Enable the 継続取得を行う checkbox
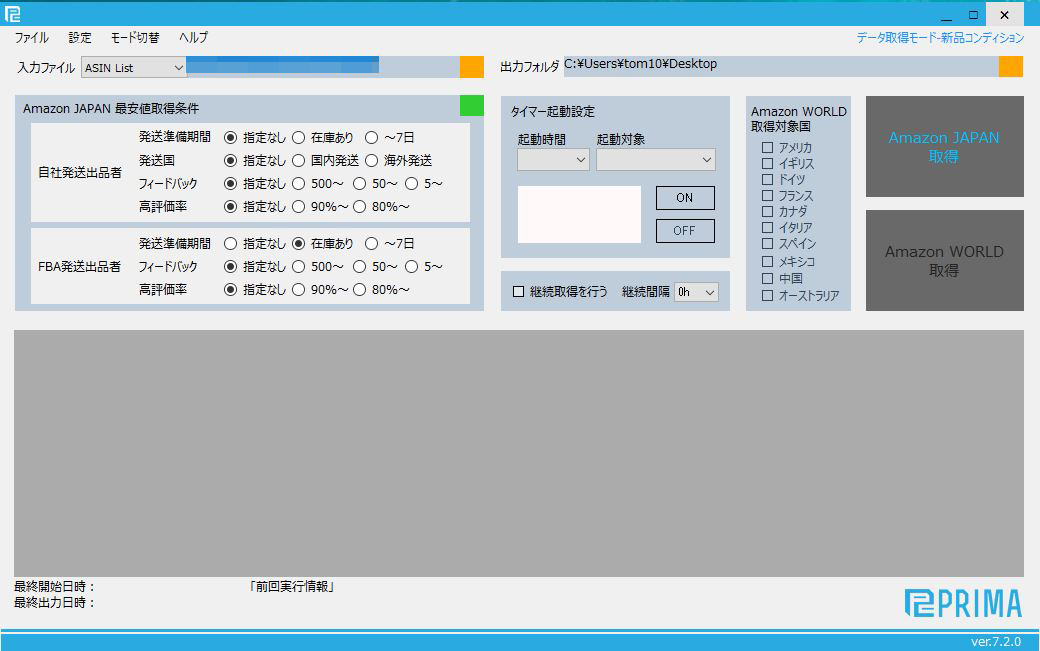1040x651 pixels. click(519, 292)
